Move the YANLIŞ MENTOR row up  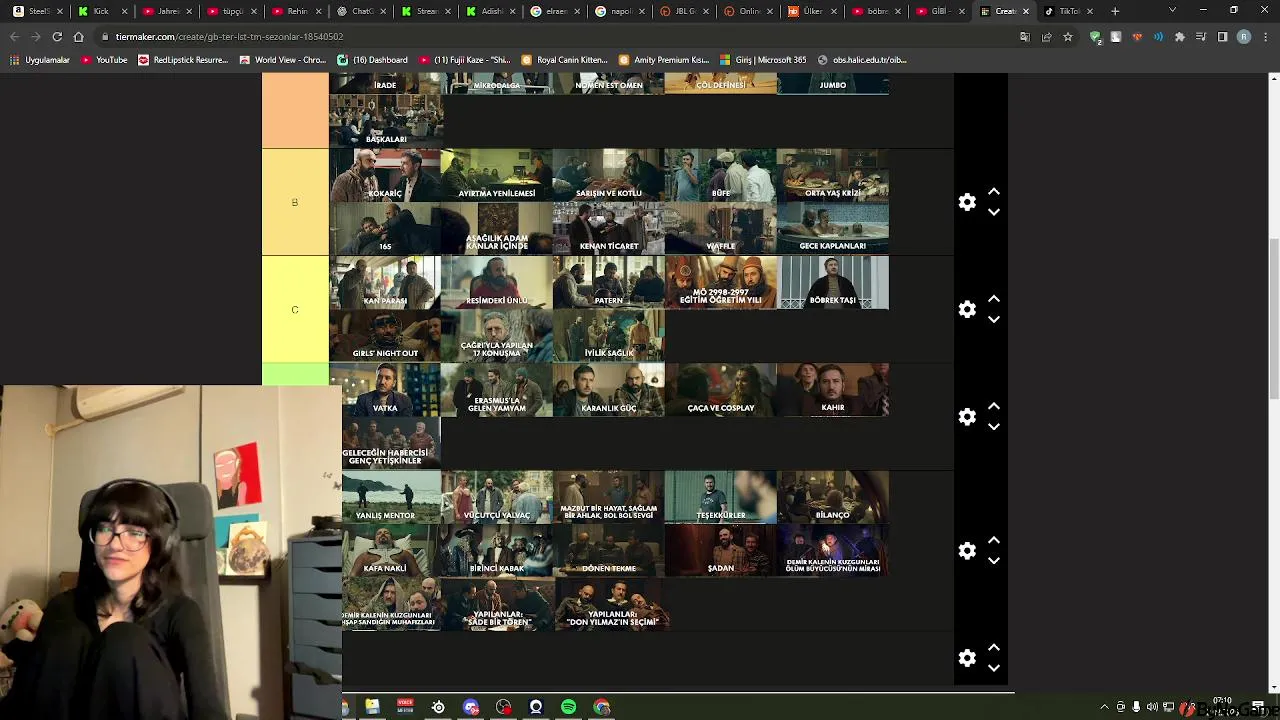click(994, 540)
